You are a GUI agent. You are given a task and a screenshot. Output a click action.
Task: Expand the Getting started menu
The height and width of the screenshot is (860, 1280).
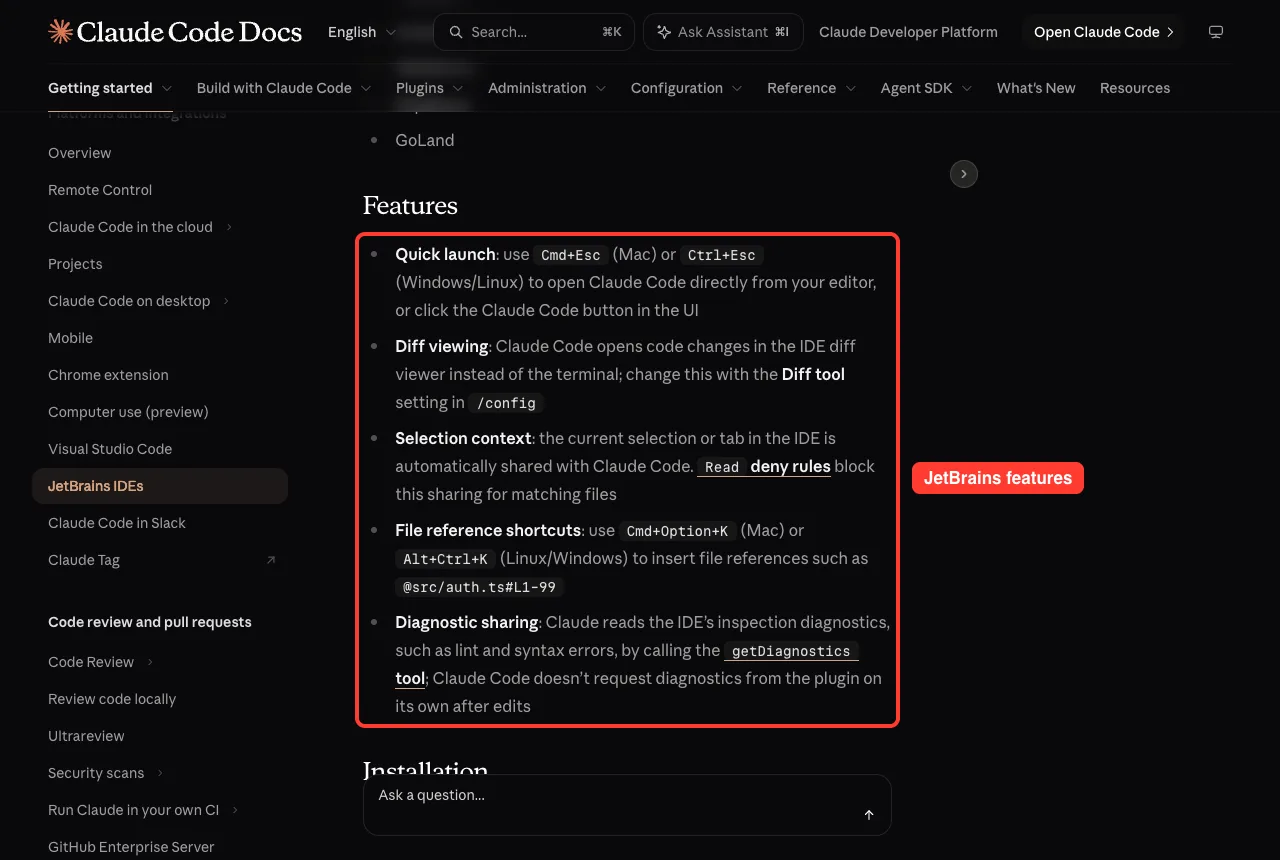110,88
